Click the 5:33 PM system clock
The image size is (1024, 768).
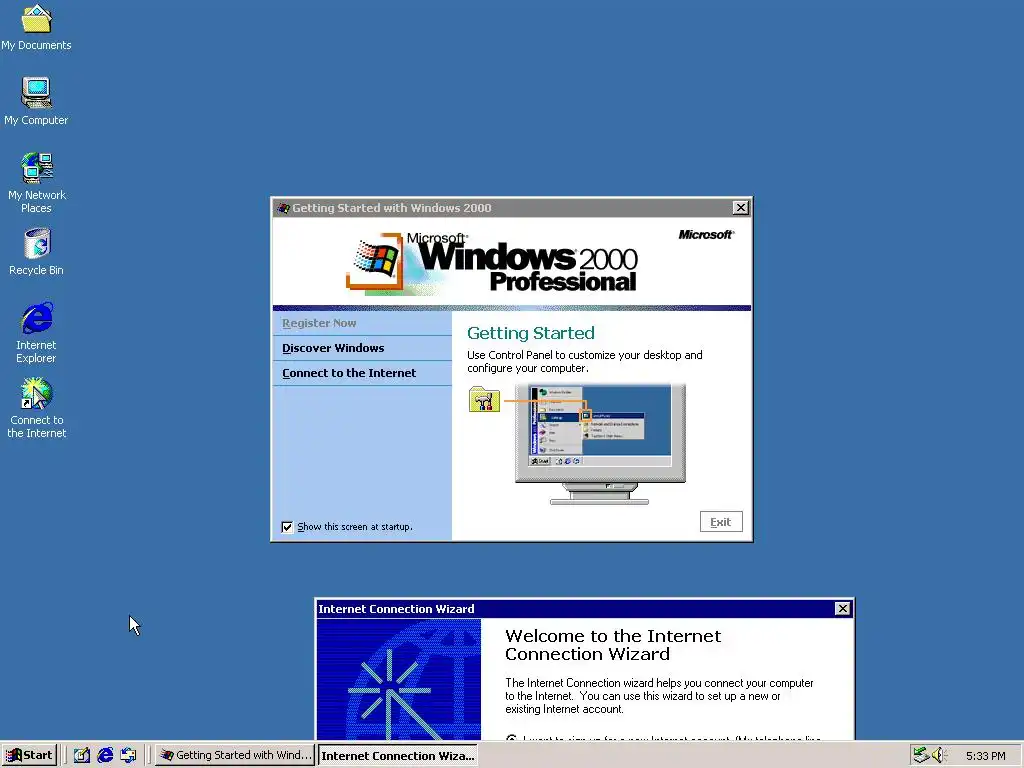click(985, 756)
